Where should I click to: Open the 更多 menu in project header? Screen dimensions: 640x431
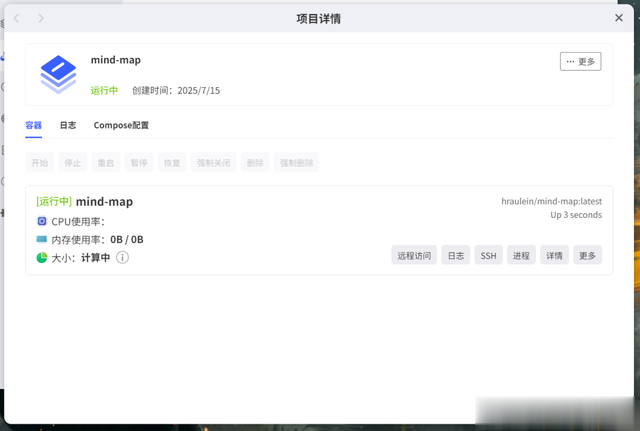pyautogui.click(x=580, y=62)
